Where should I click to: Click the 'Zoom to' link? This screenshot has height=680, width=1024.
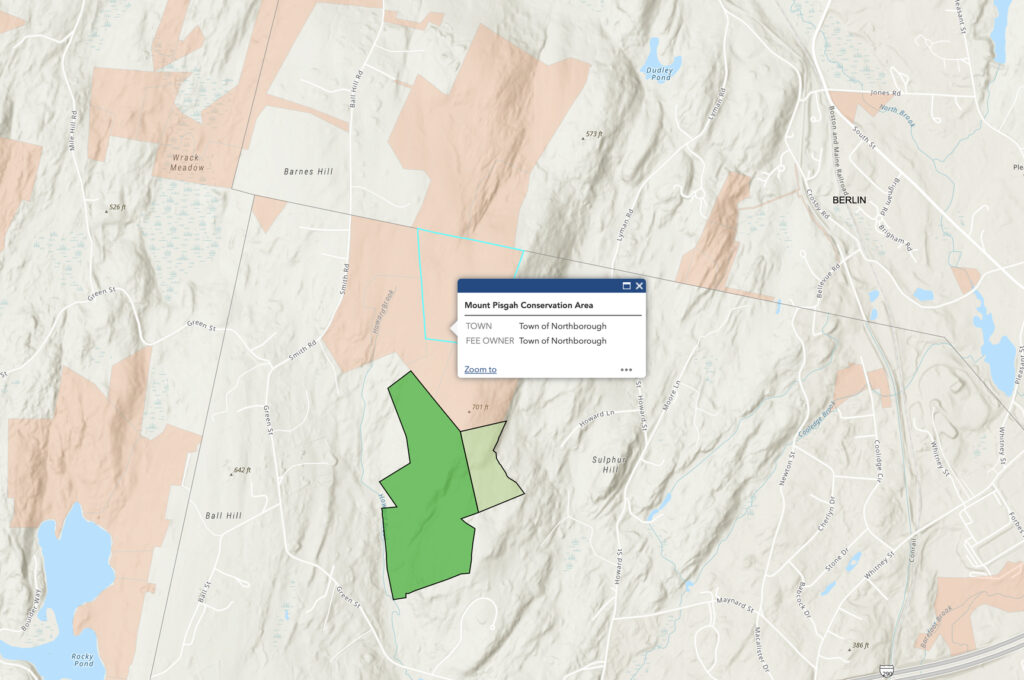[480, 369]
